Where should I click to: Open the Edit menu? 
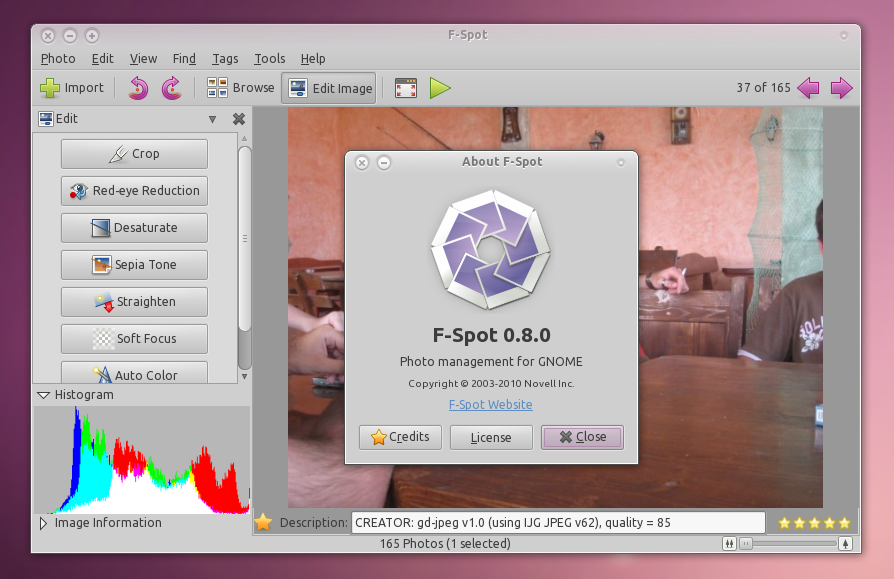(103, 59)
